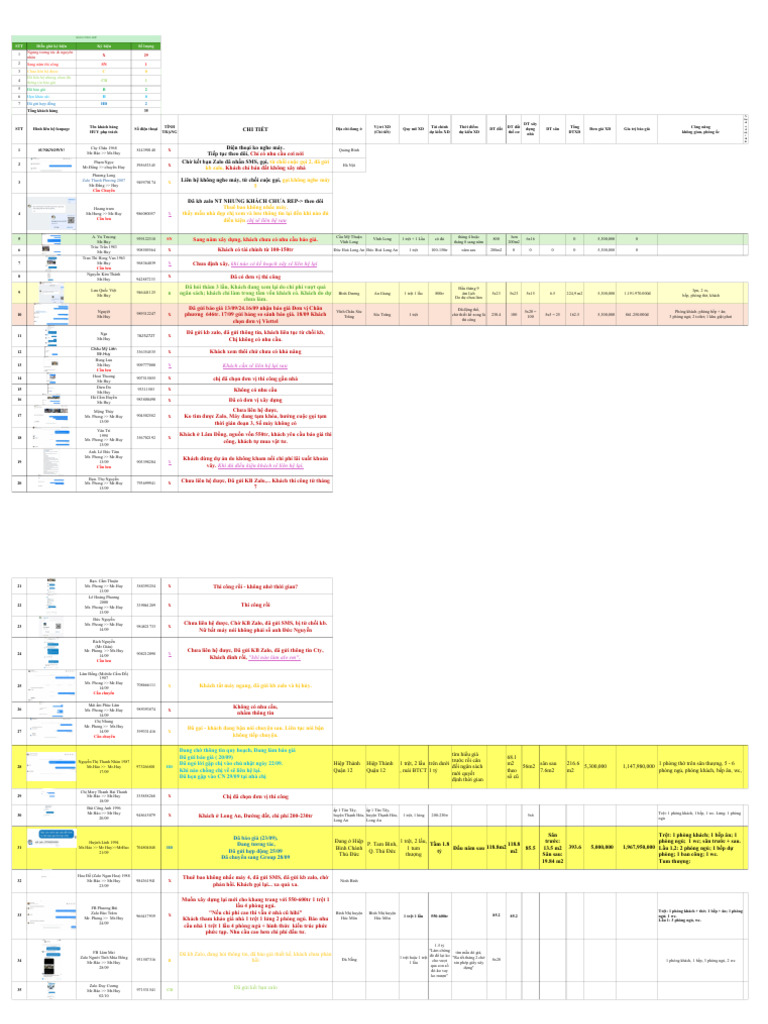Select the "5,000,000" unit price cell
The height and width of the screenshot is (1024, 768).
(x=601, y=847)
